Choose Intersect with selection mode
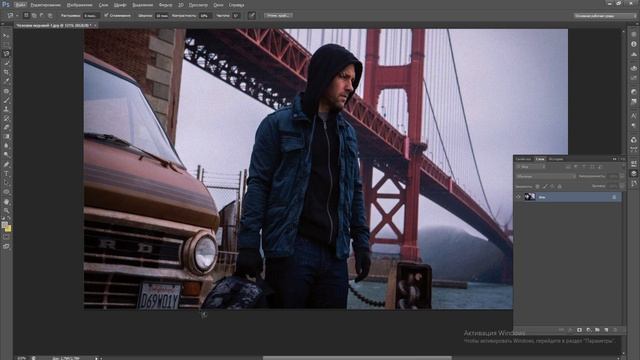 50,16
